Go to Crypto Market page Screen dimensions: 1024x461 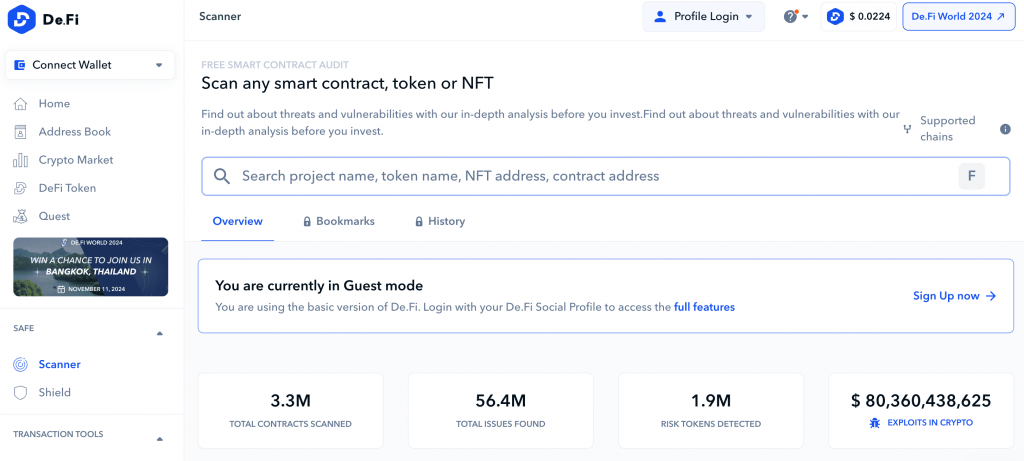point(75,160)
